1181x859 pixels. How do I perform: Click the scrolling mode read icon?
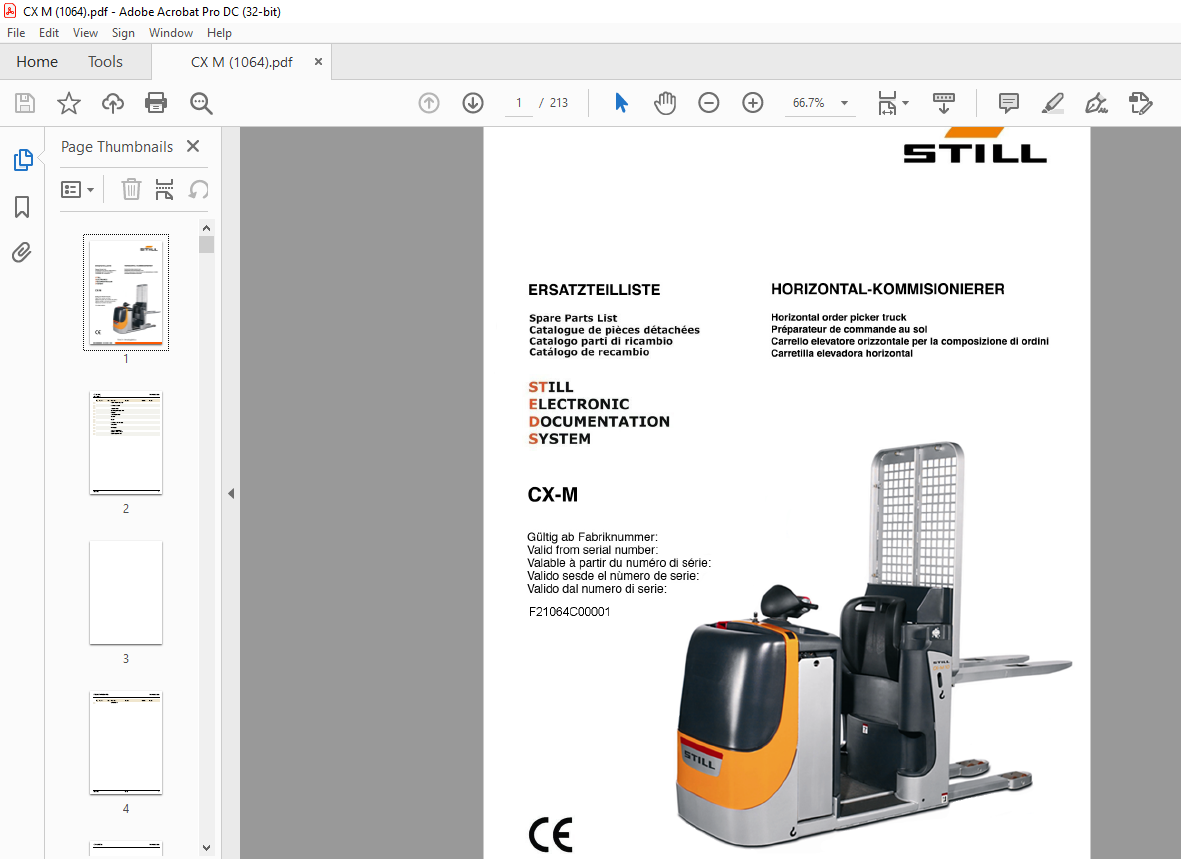point(944,103)
